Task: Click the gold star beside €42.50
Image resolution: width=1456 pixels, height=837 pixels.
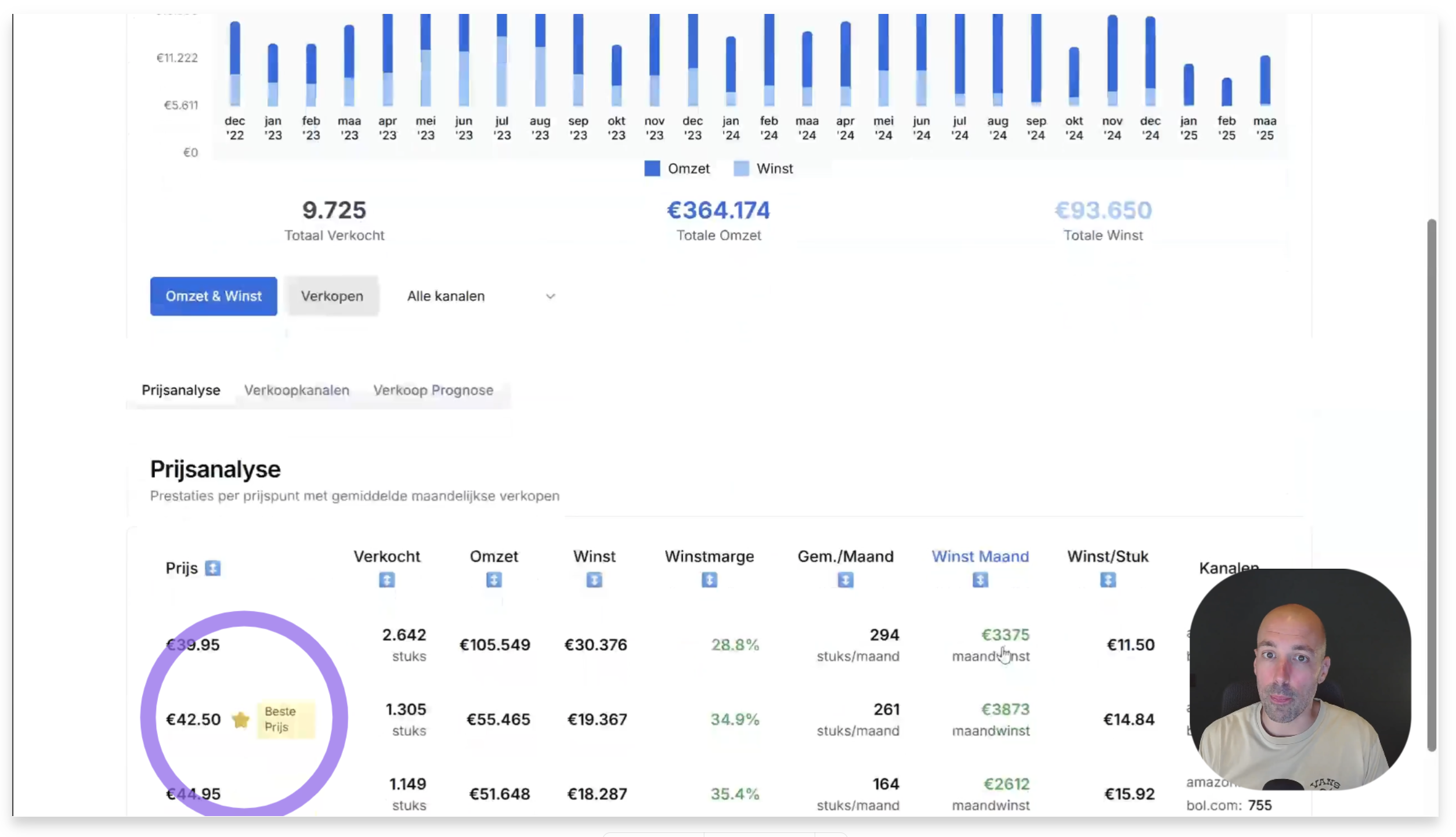Action: pos(240,719)
